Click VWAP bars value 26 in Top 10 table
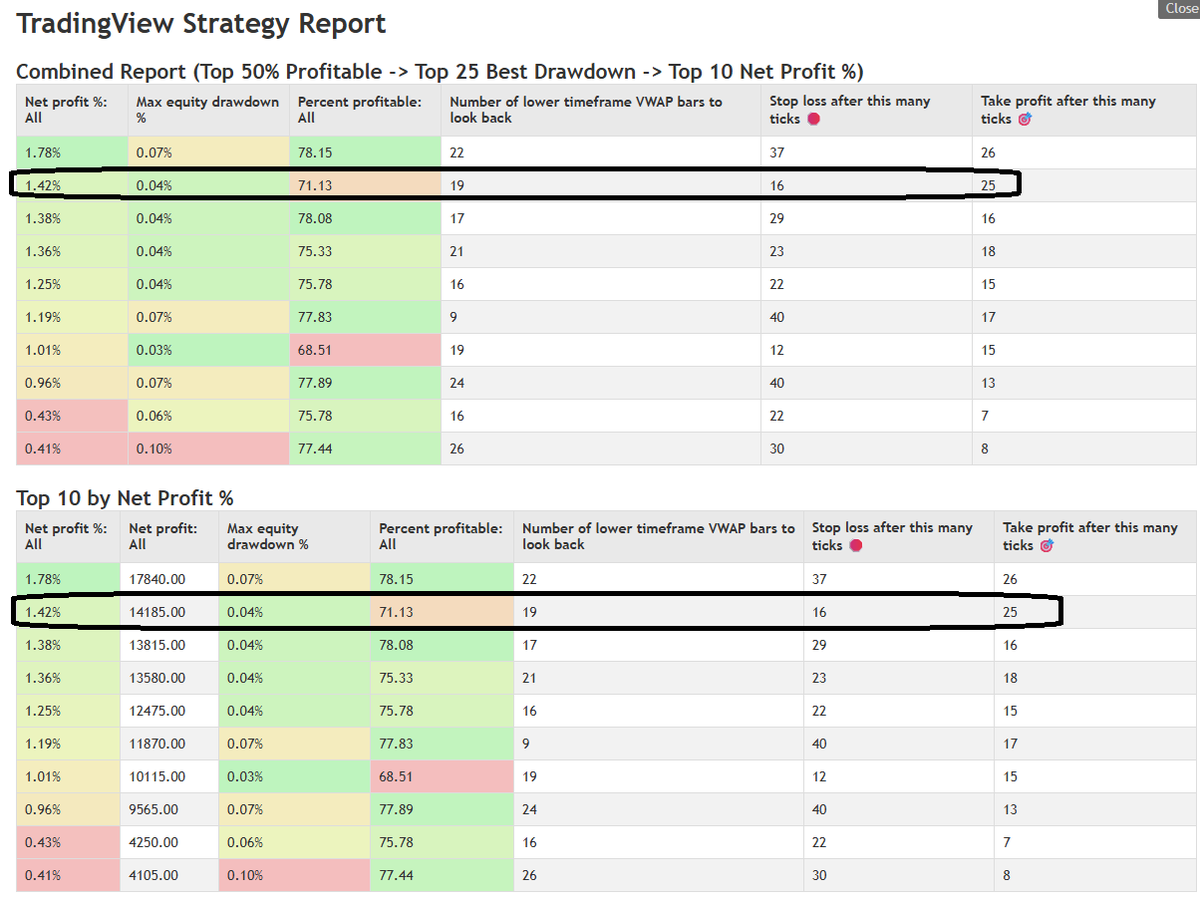1200x900 pixels. coord(659,875)
